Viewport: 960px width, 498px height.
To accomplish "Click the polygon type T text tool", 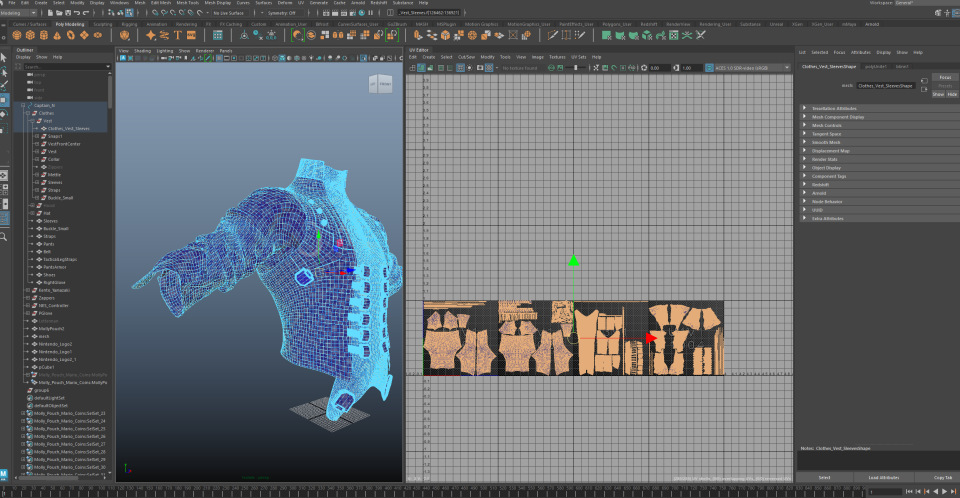I will point(178,36).
